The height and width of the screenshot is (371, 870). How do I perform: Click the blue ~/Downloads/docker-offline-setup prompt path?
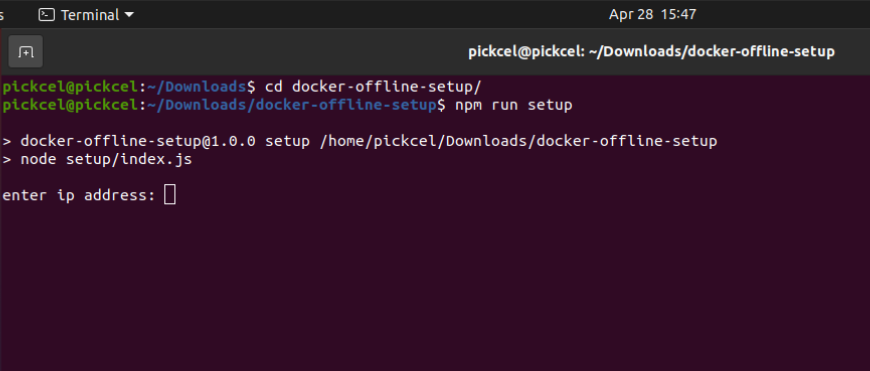(291, 105)
